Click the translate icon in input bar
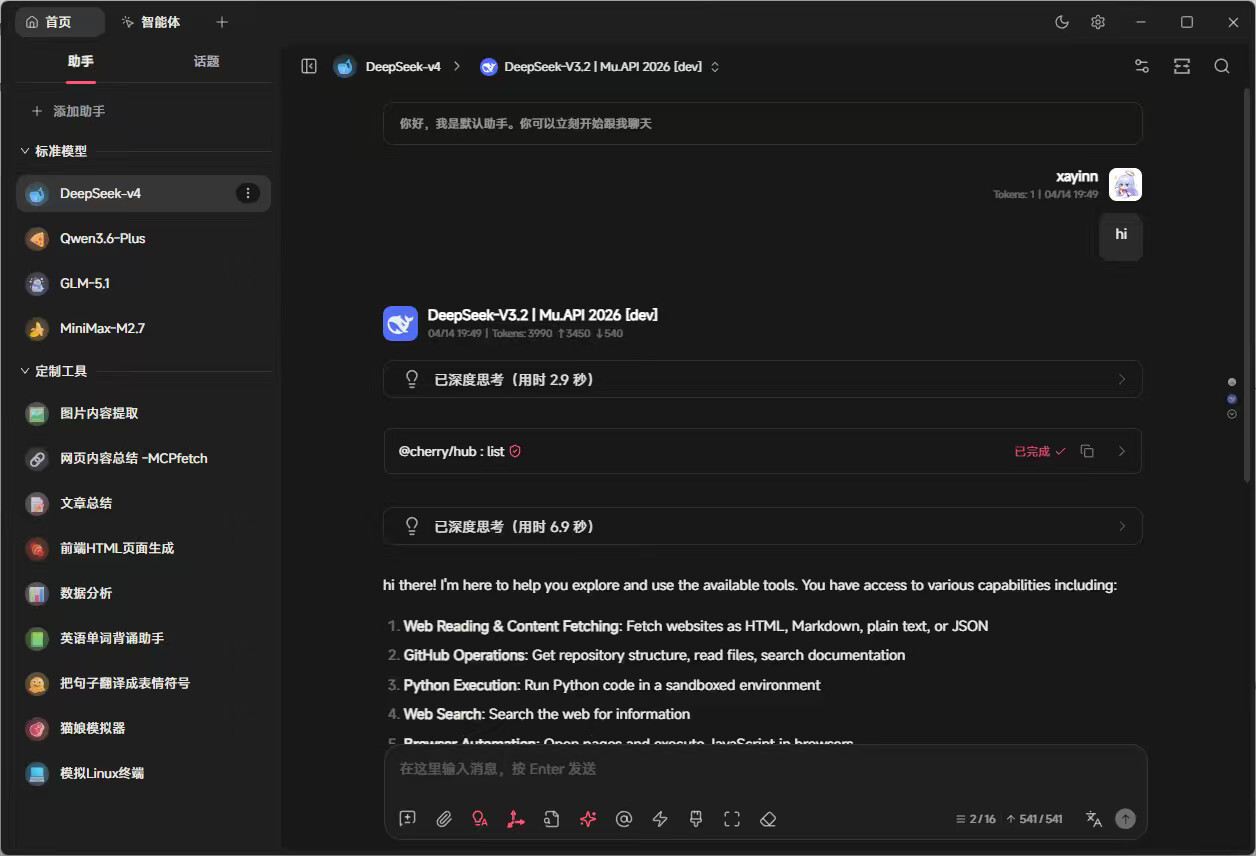Image resolution: width=1256 pixels, height=856 pixels. 1094,819
